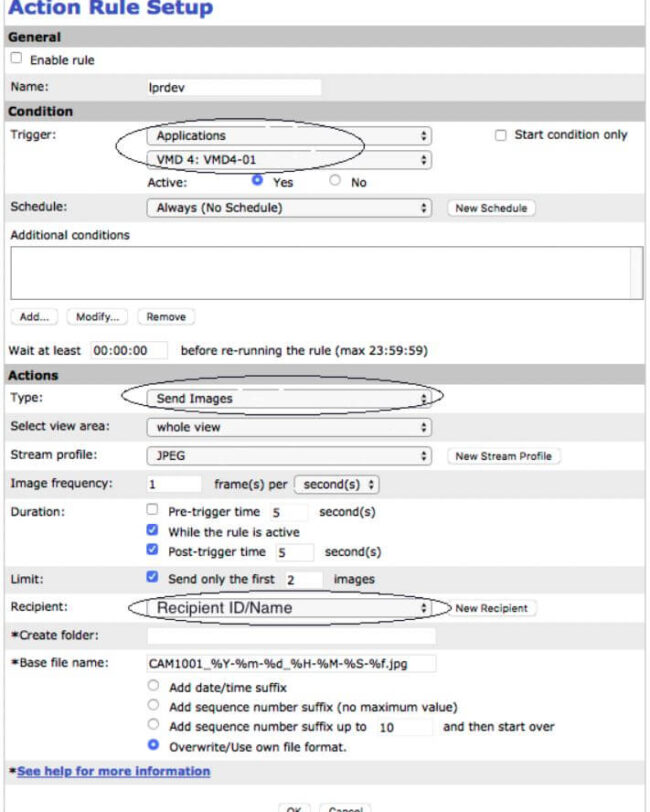Click the image limit count field
Screen dimensions: 650x812
coord(304,579)
